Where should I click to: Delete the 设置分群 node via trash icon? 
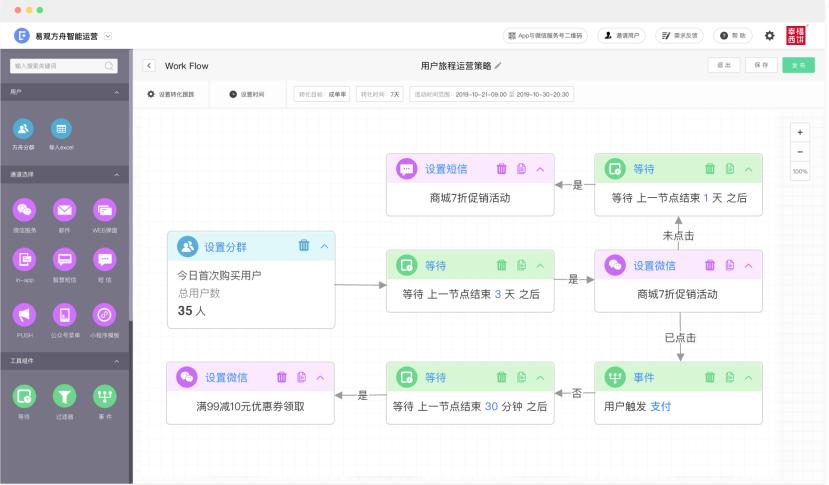click(304, 246)
